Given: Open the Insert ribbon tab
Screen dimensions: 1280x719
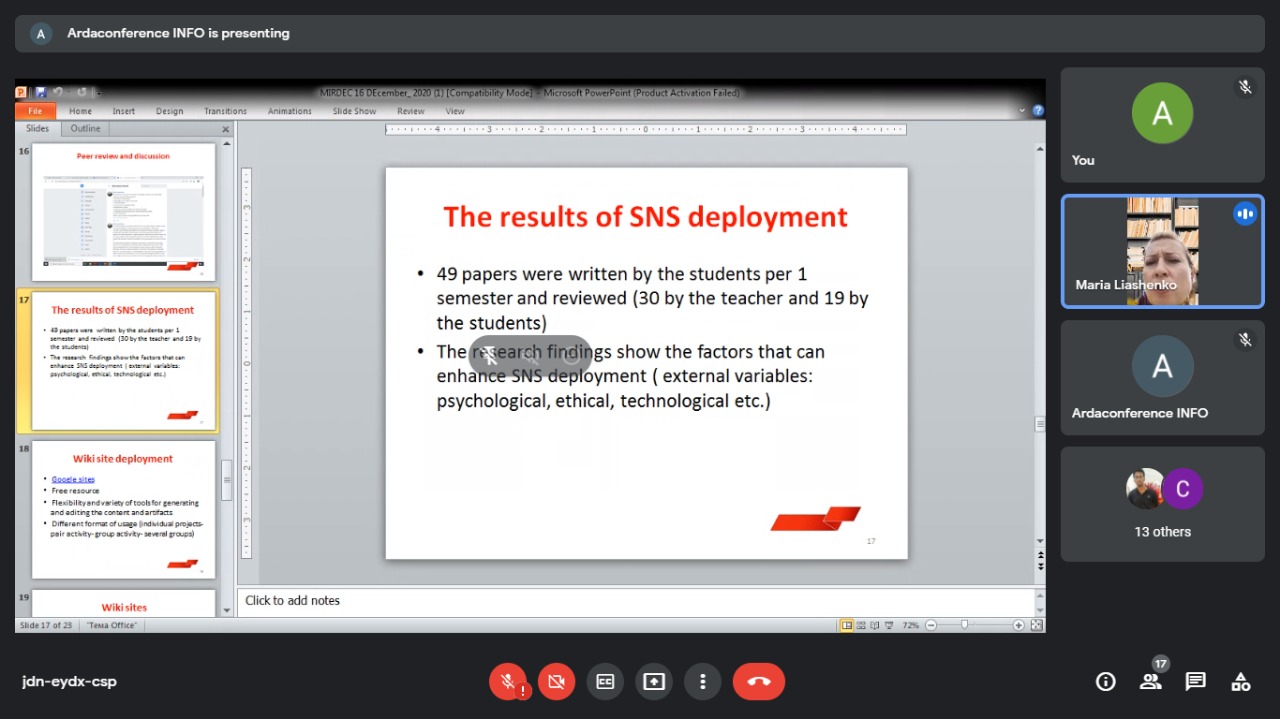Looking at the screenshot, I should (124, 111).
